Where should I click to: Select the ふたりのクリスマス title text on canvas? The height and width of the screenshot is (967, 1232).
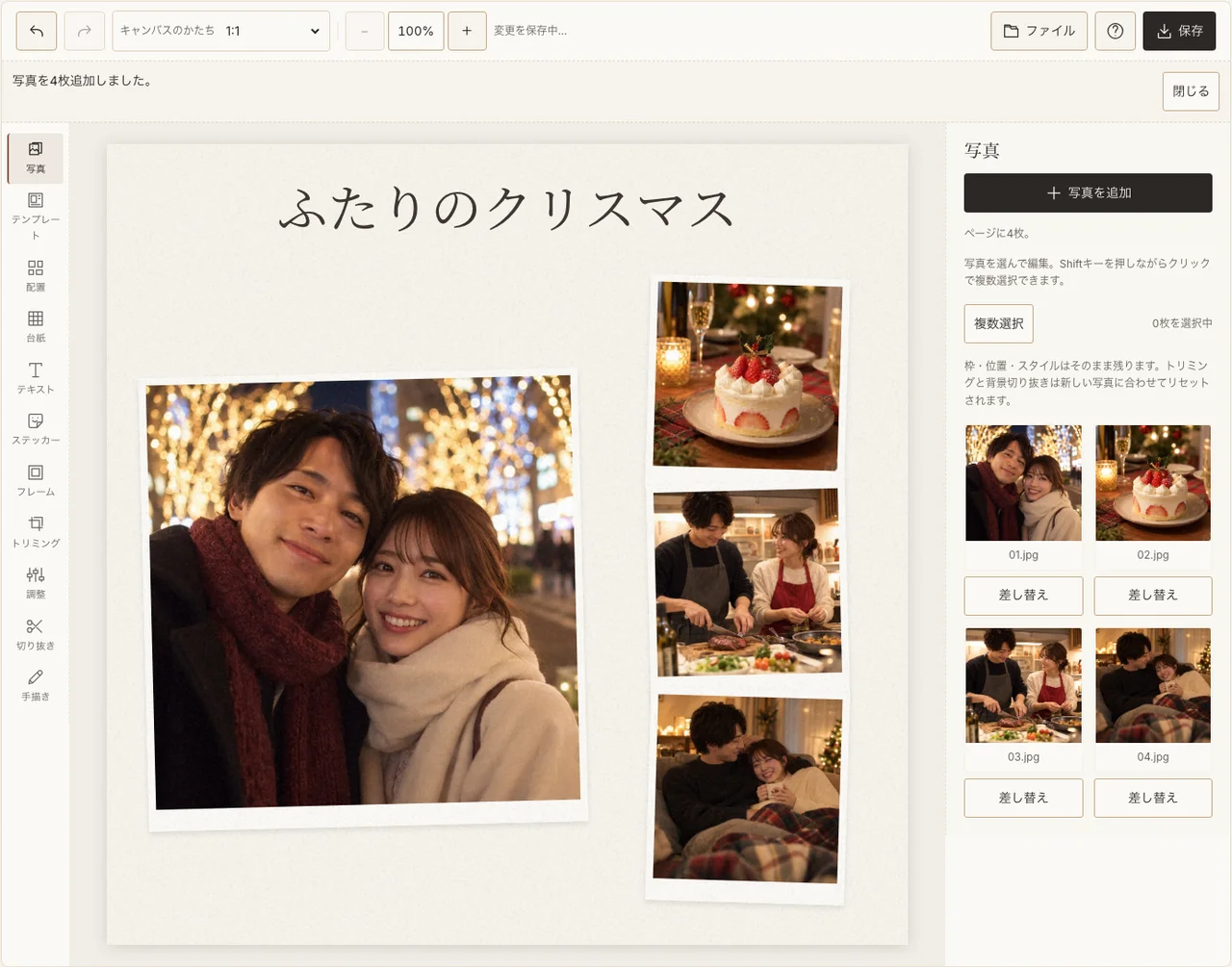(506, 209)
